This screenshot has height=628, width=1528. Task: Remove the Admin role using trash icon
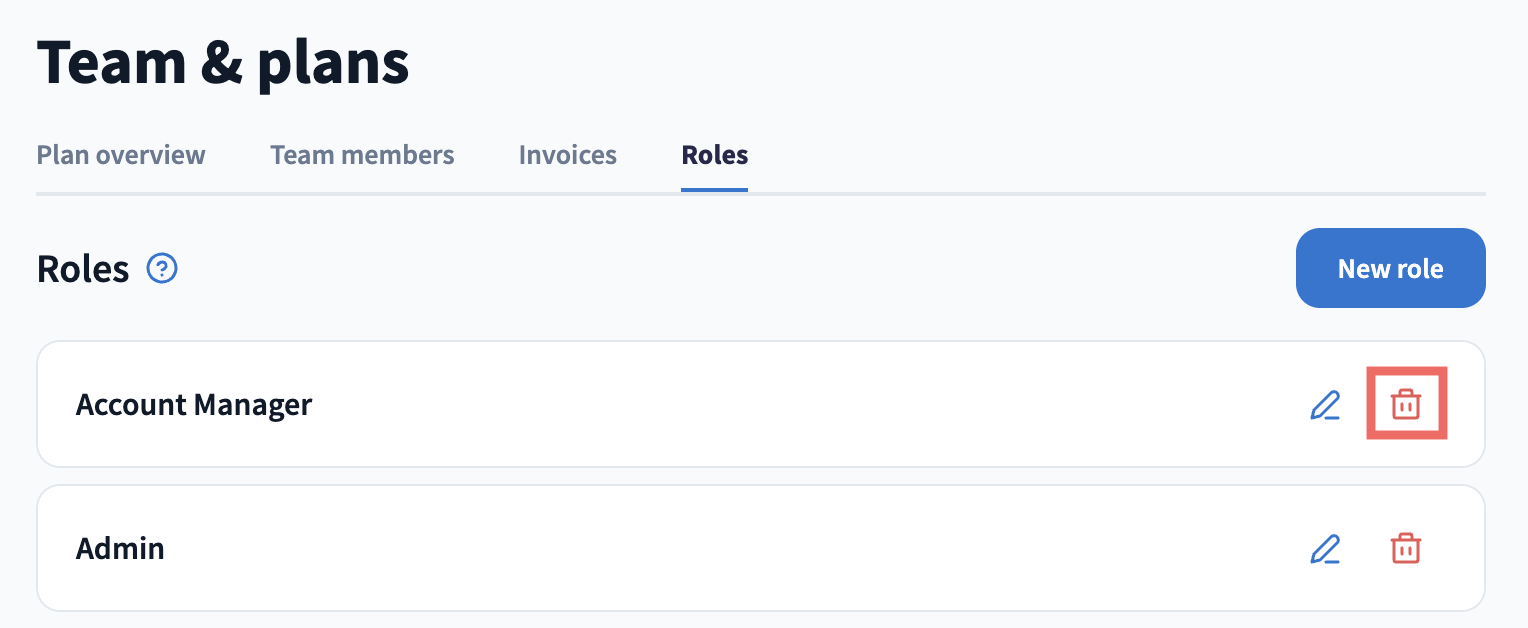coord(1406,548)
